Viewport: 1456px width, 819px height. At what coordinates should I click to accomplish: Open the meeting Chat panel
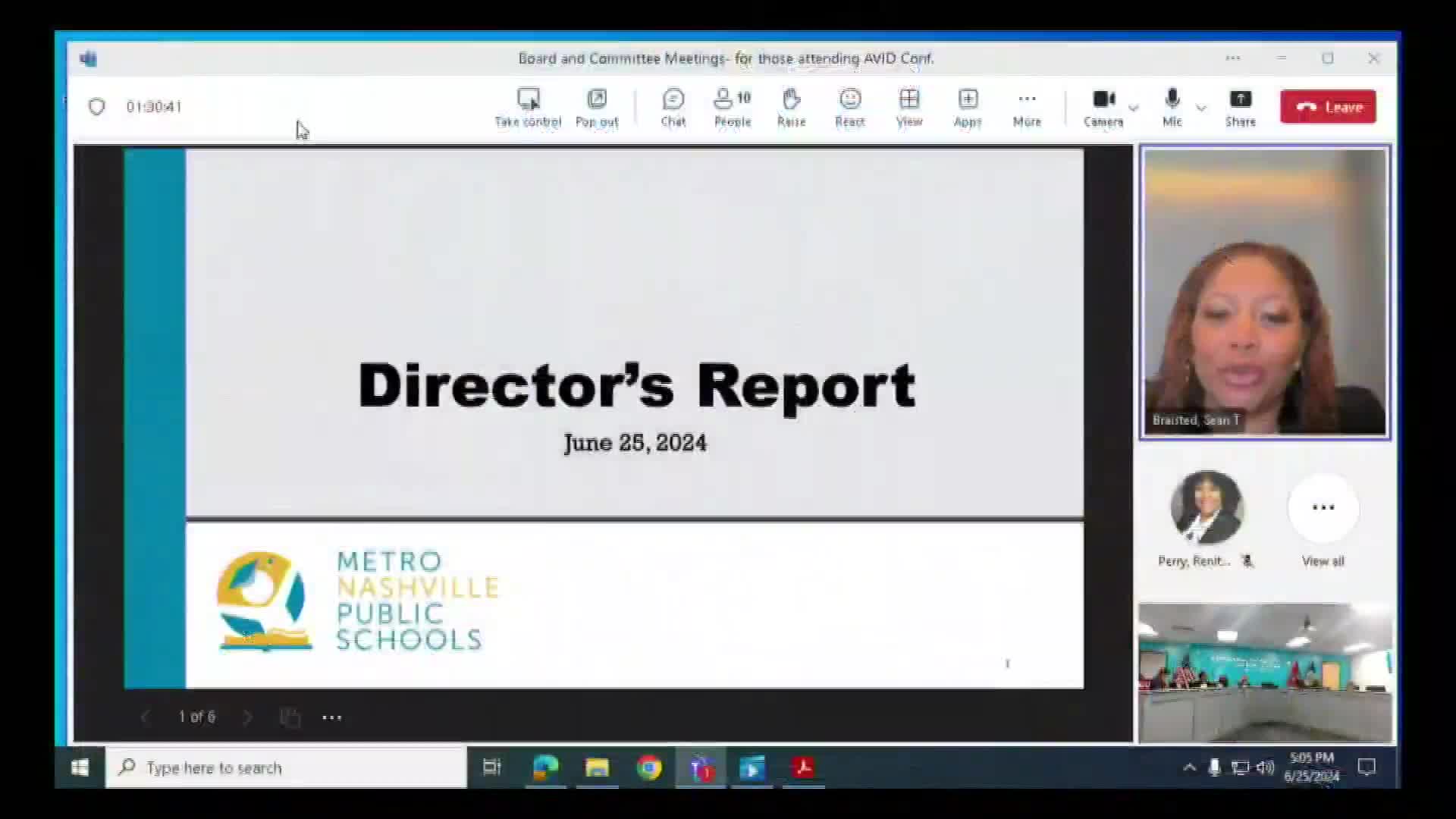point(673,106)
